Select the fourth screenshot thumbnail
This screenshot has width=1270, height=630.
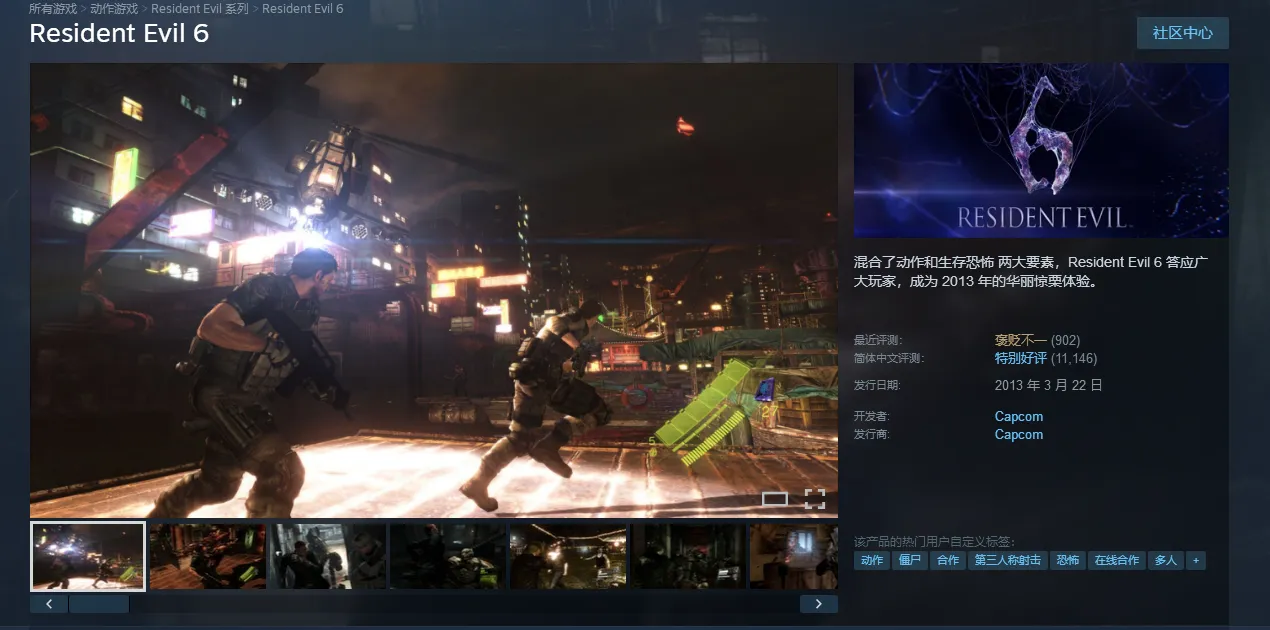tap(448, 556)
